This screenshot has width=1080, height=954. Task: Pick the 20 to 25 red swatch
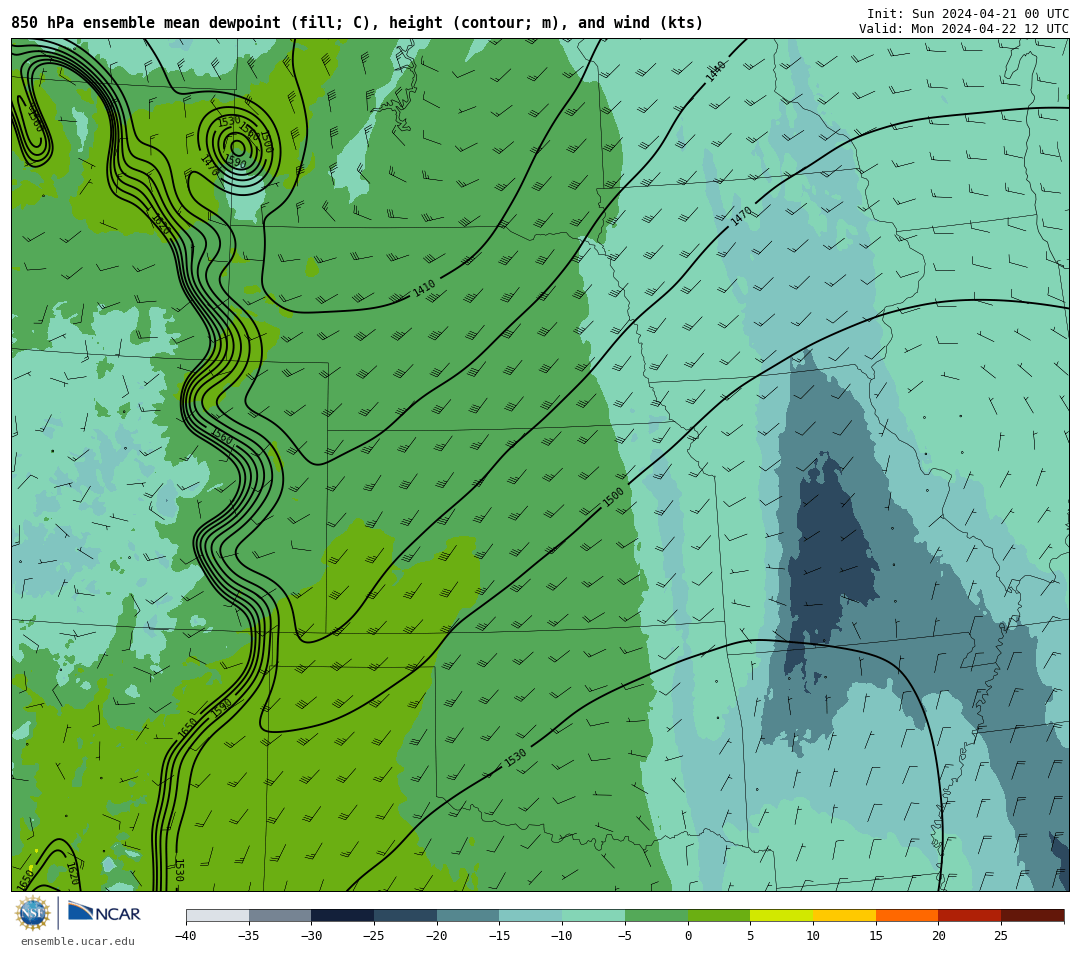(970, 915)
